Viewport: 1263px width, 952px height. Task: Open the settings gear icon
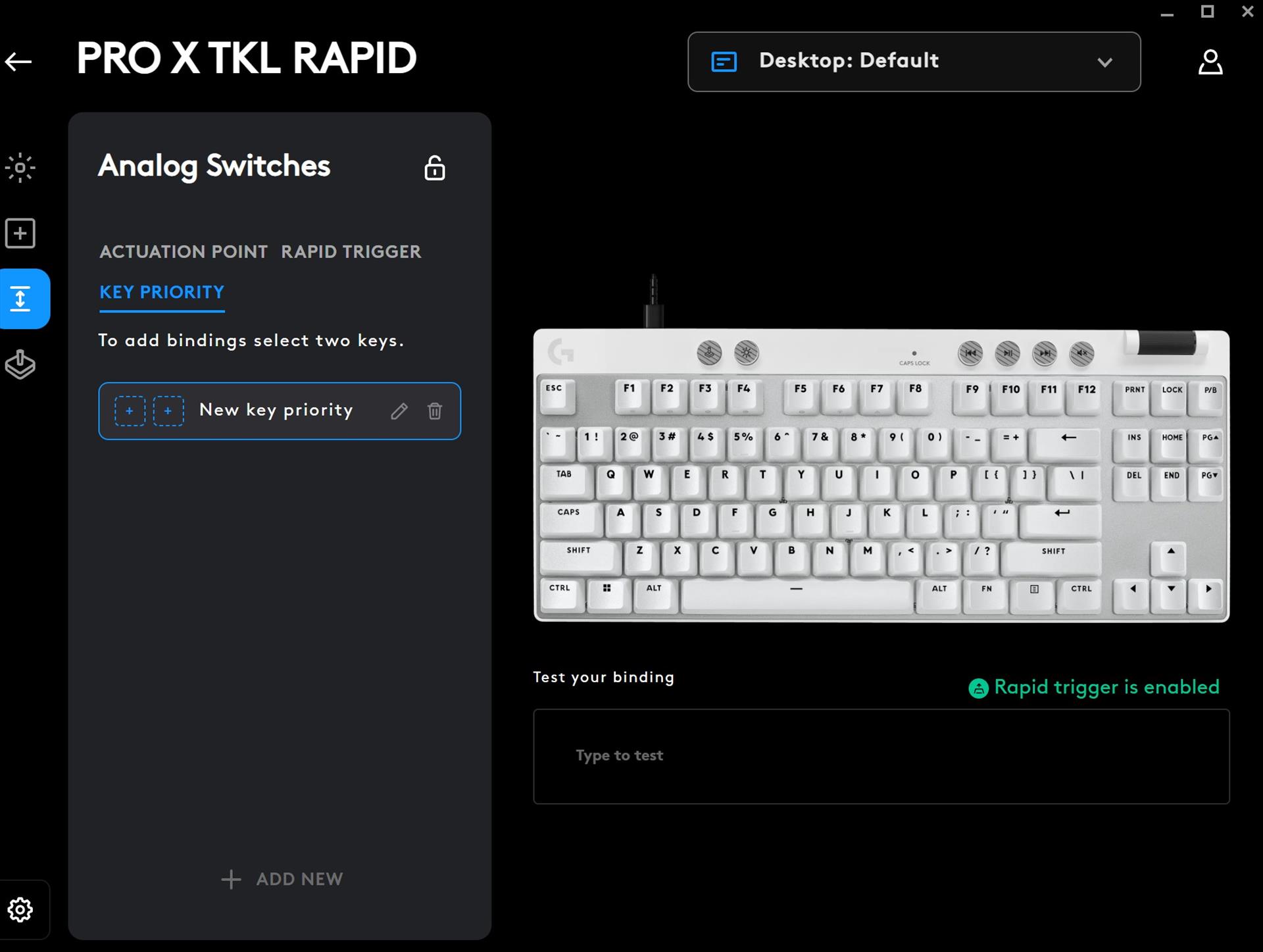coord(20,910)
